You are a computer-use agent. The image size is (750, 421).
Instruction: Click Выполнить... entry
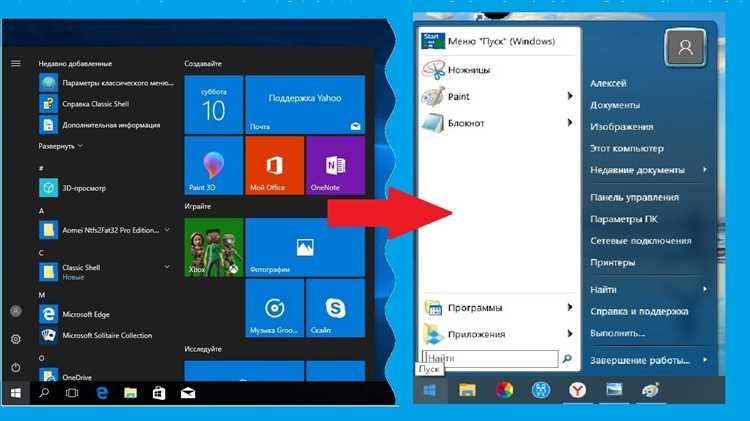(617, 333)
